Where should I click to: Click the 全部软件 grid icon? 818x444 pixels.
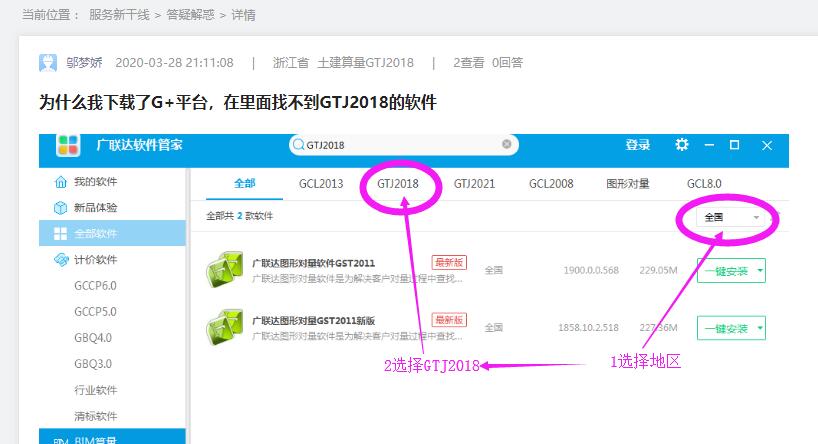pyautogui.click(x=61, y=233)
